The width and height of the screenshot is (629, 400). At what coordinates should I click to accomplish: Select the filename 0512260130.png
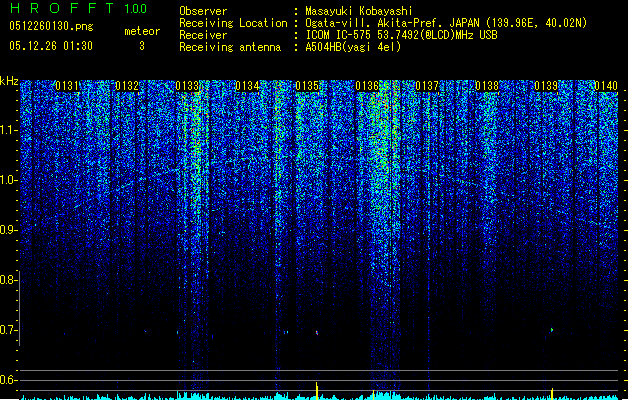click(x=51, y=26)
